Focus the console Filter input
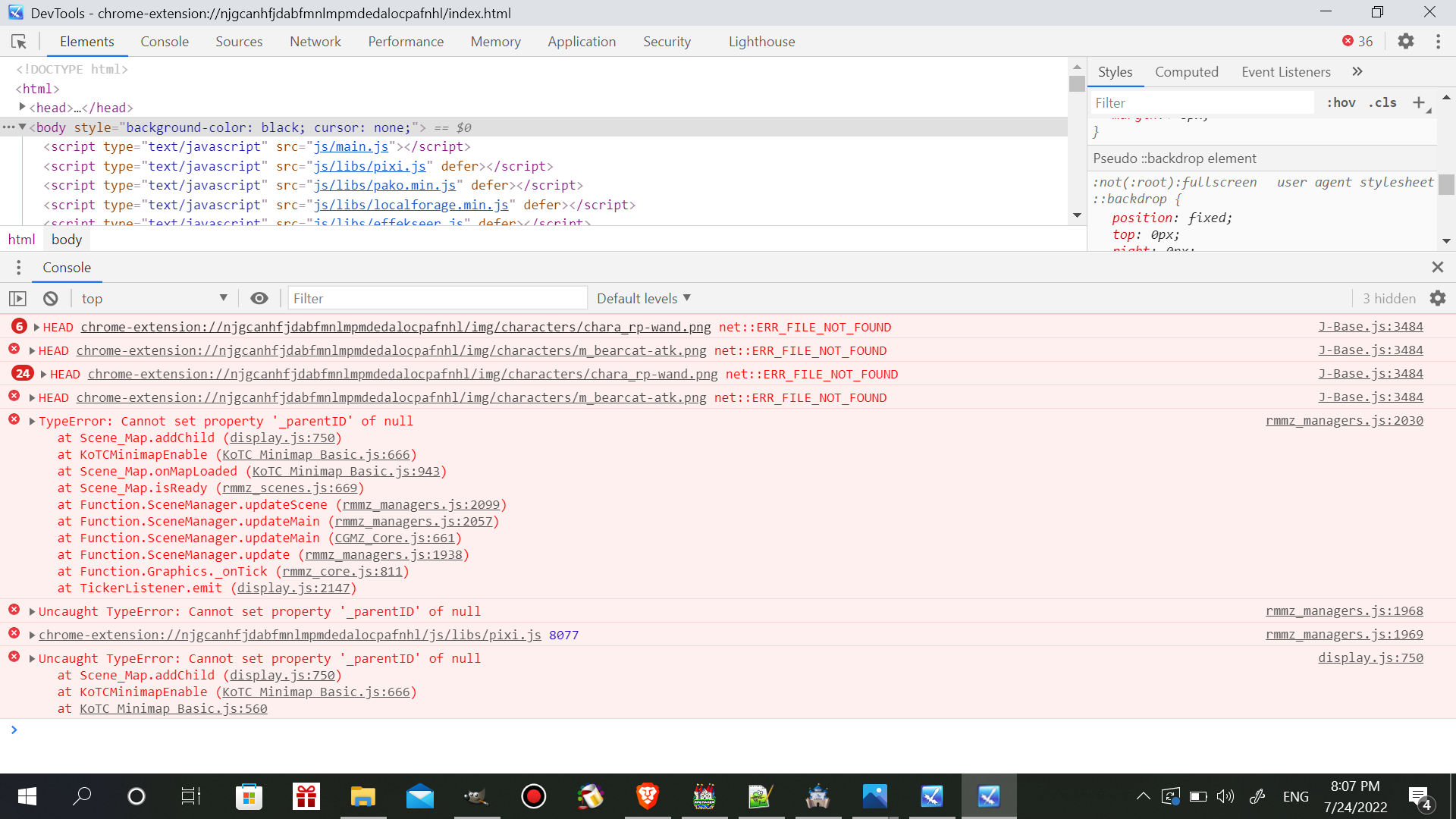 pos(437,299)
